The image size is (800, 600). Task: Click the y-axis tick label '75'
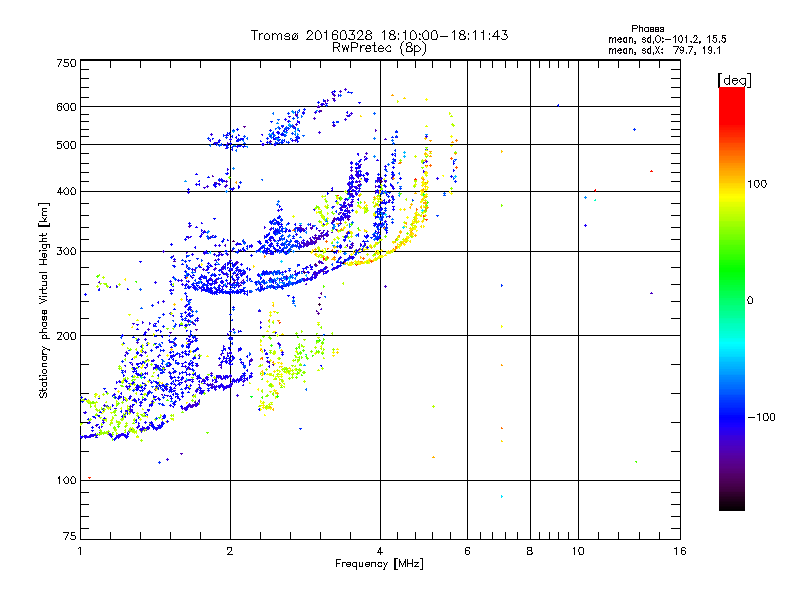click(x=70, y=536)
